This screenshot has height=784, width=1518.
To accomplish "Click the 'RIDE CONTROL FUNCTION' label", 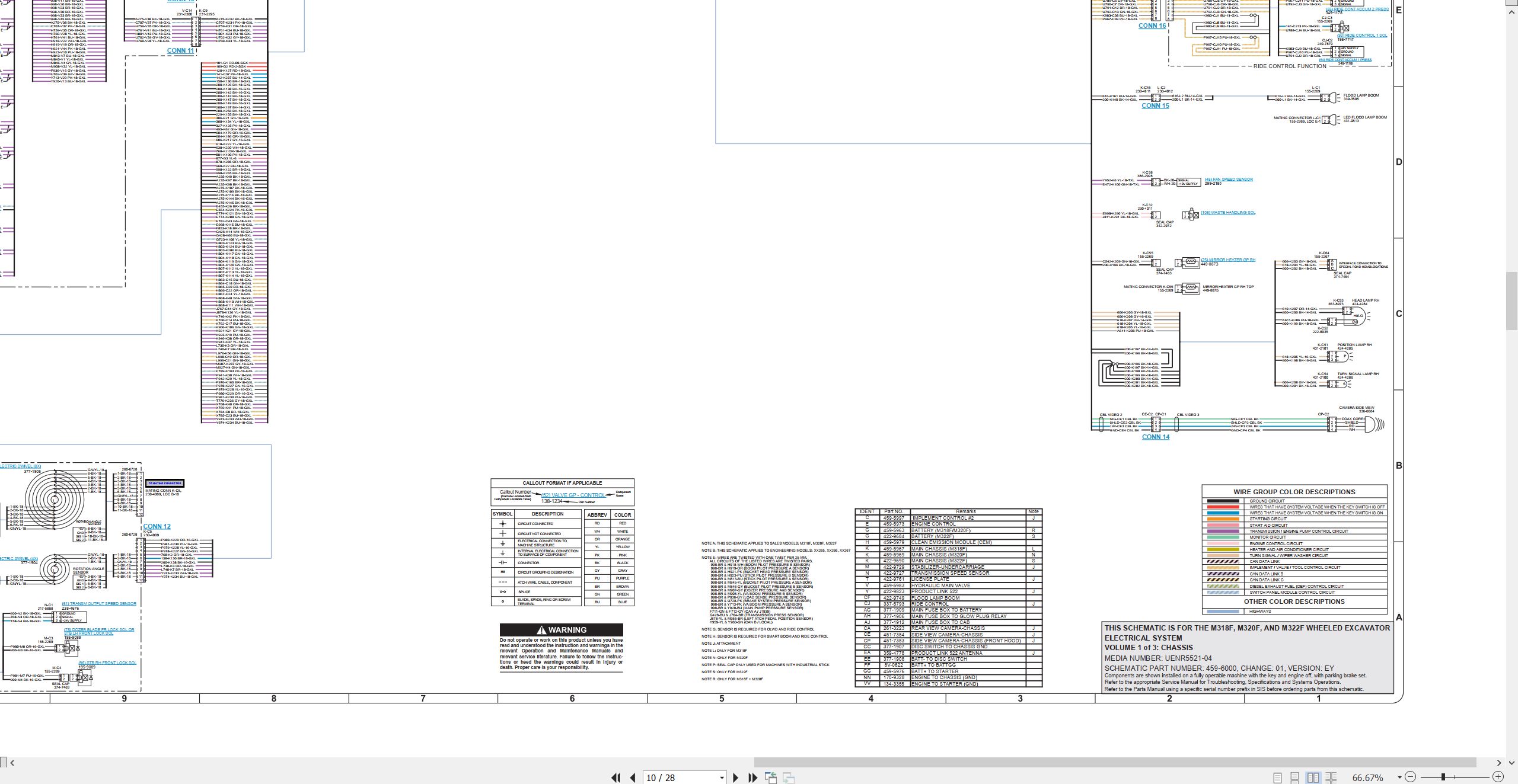I will tap(1290, 66).
